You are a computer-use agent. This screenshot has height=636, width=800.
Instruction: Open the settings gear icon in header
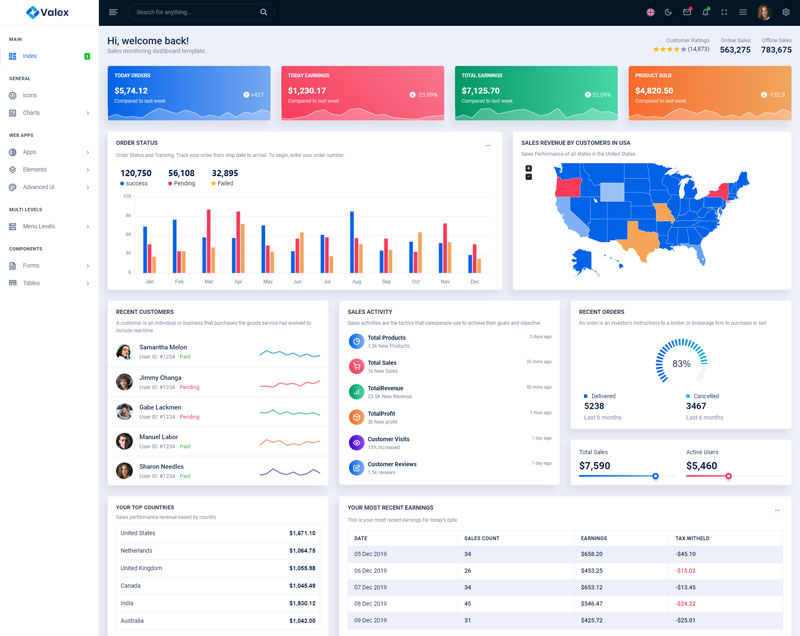(786, 12)
